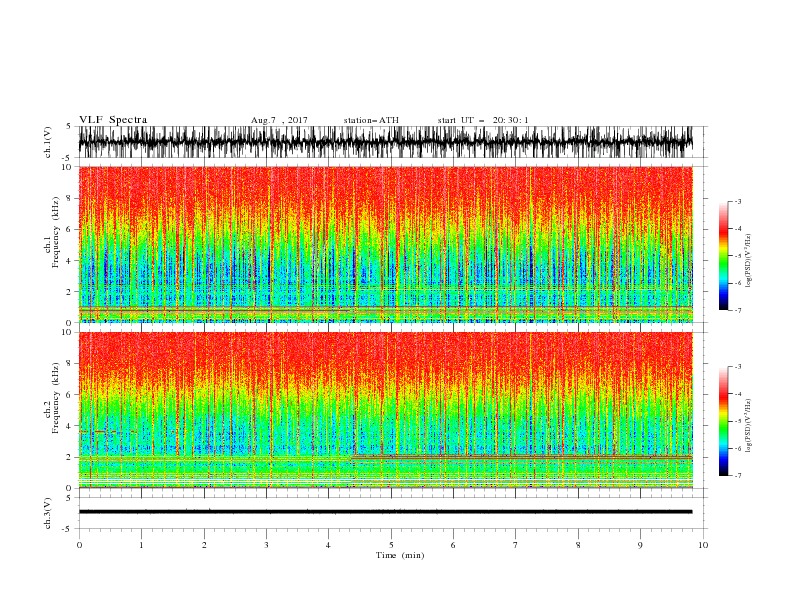Click the "station=ATH" header label
Screen dimensions: 792x612
point(371,120)
